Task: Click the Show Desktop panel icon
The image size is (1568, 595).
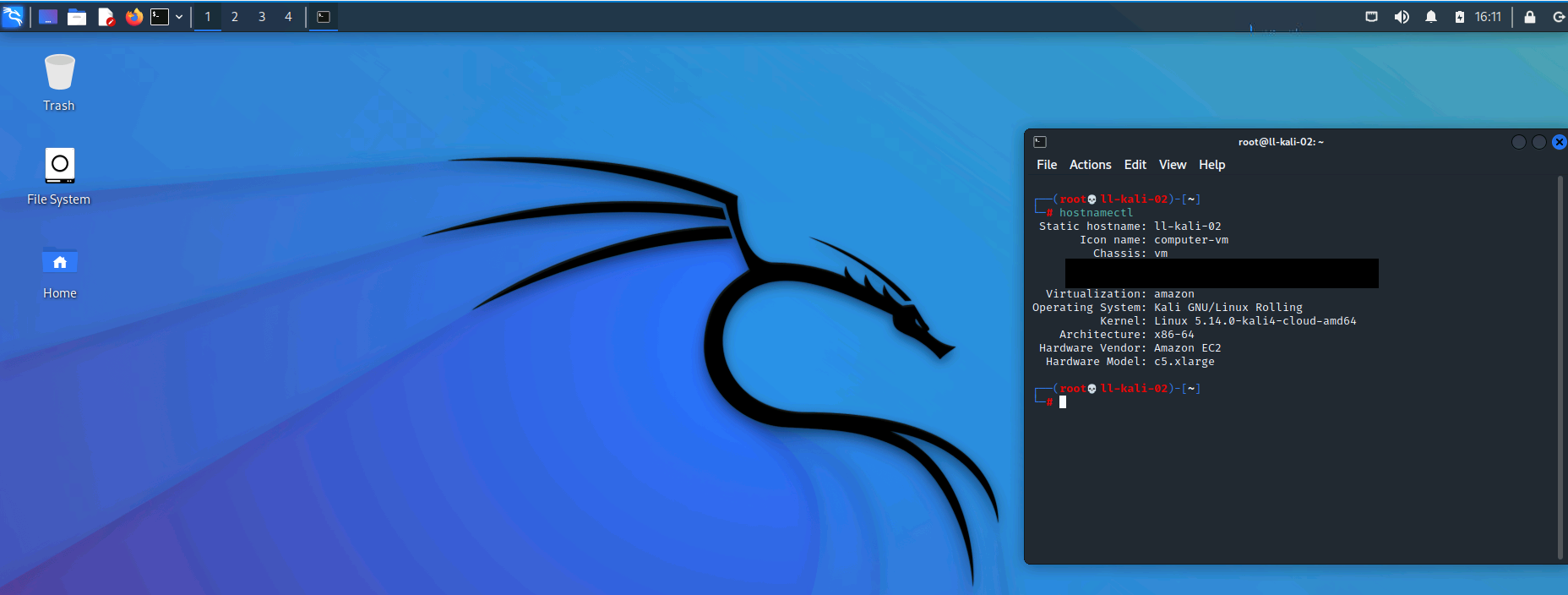Action: tap(48, 17)
